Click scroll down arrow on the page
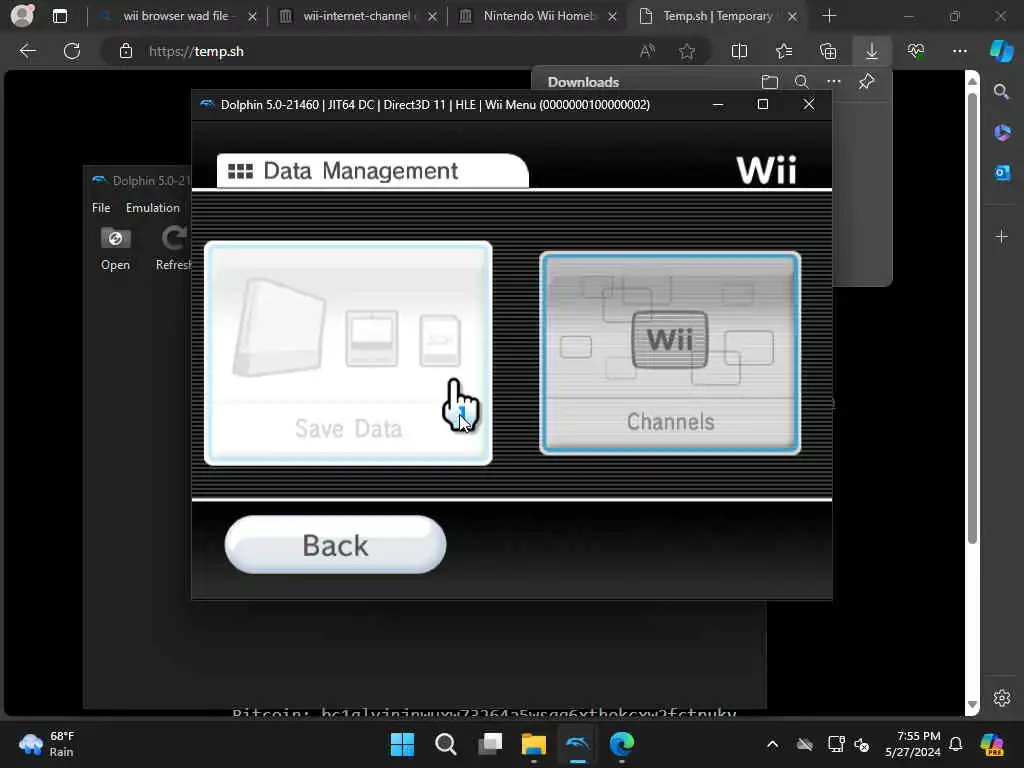 tap(972, 705)
